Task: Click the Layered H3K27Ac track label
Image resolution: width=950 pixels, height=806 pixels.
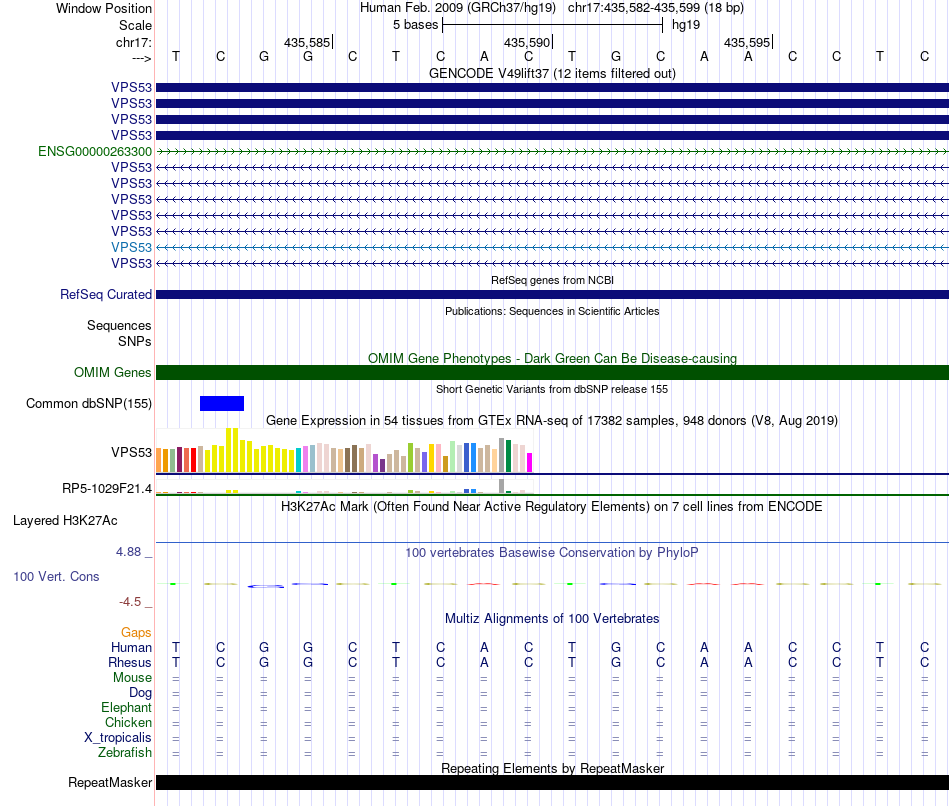Action: point(65,521)
